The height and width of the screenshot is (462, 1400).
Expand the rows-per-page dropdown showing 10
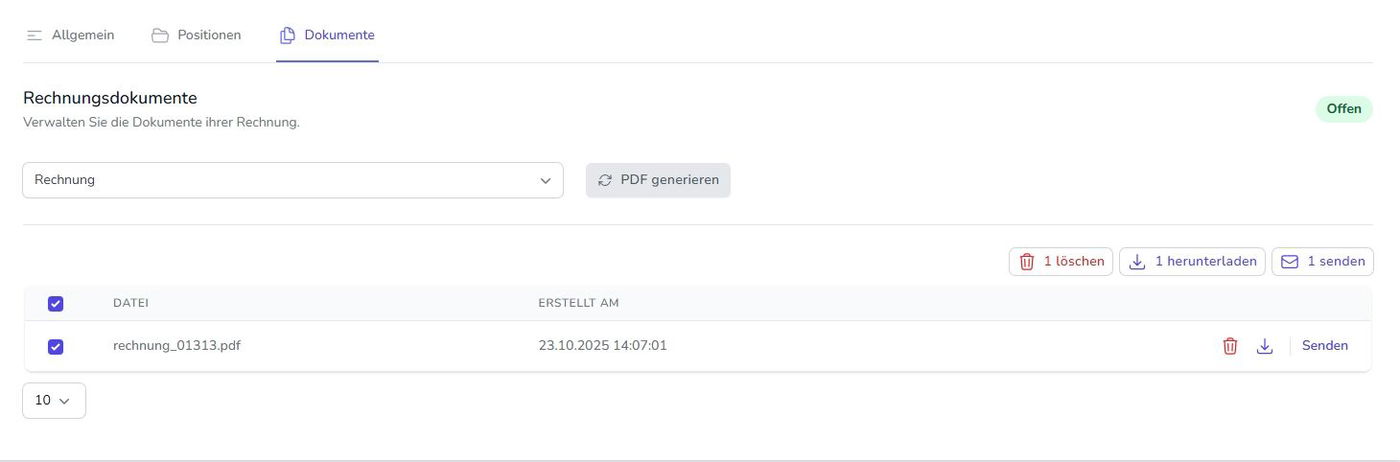point(54,401)
